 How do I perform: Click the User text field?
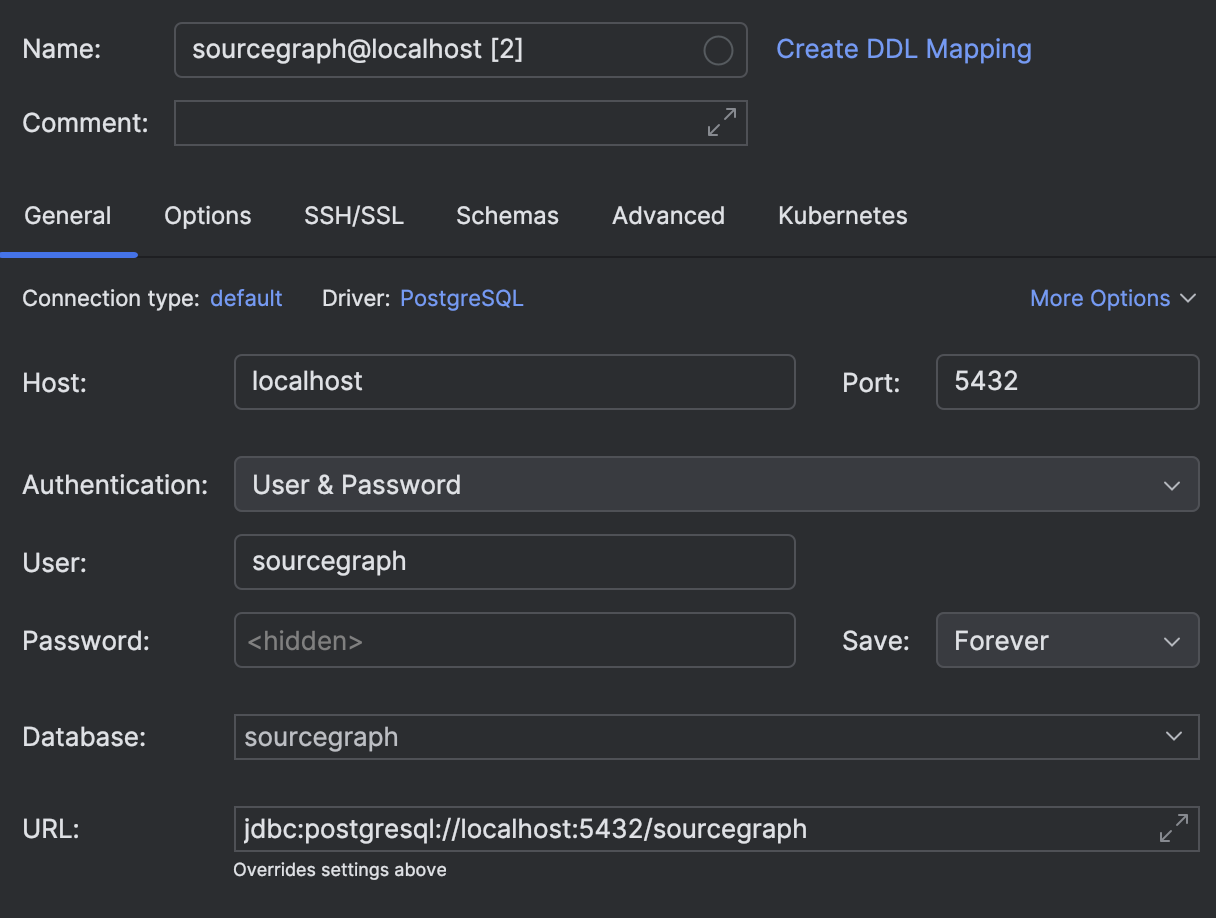pyautogui.click(x=514, y=562)
